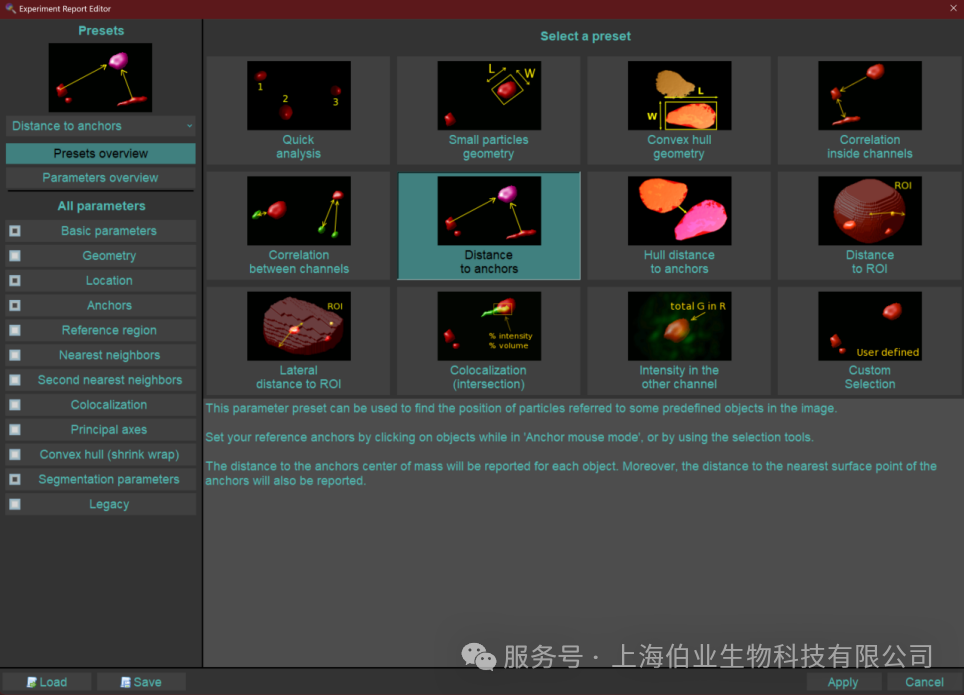Click the Load button
964x695 pixels.
[47, 682]
